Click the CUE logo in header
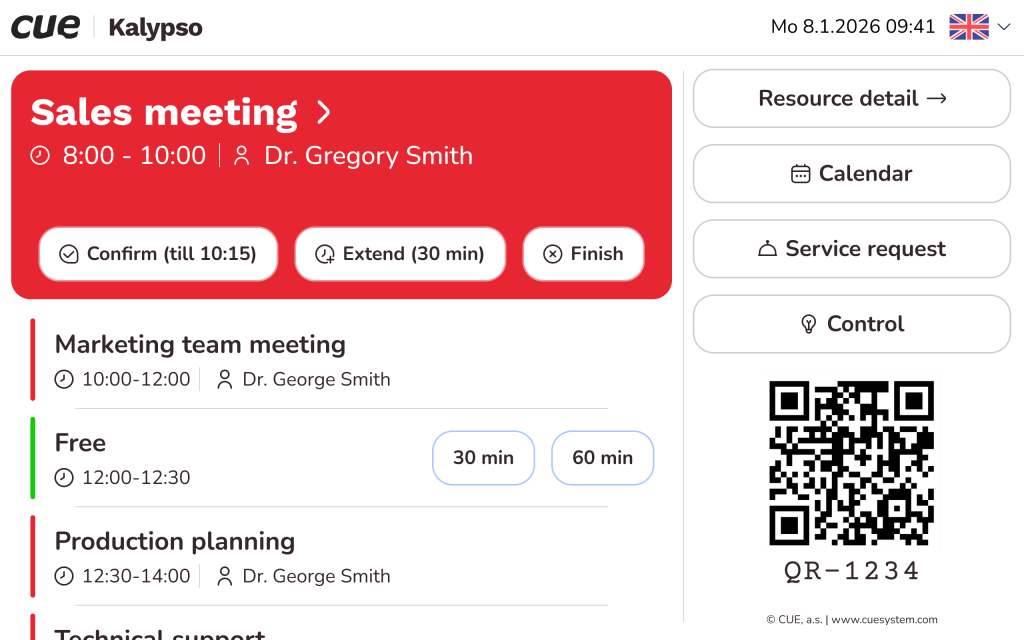Image resolution: width=1024 pixels, height=640 pixels. click(45, 27)
